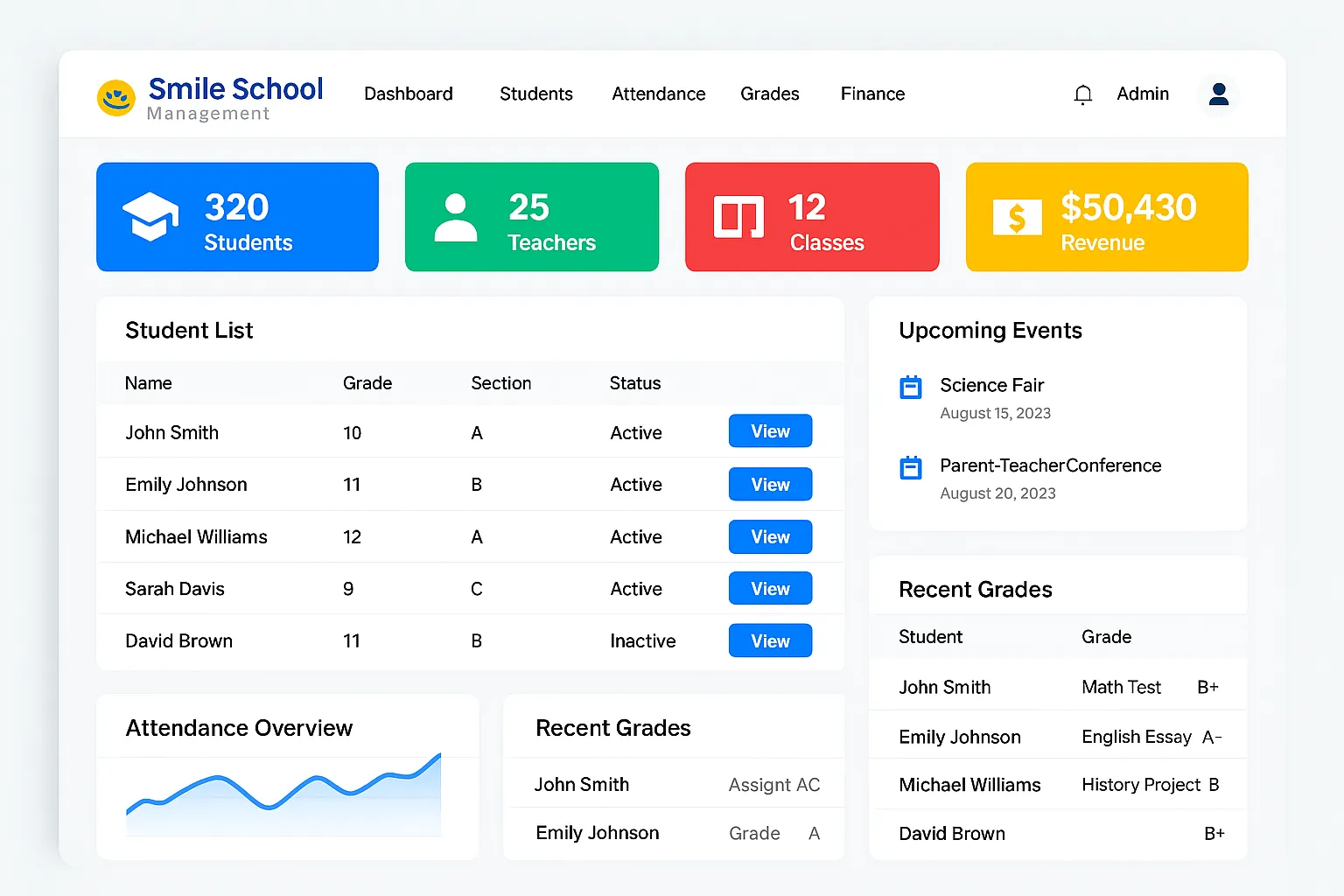Screen dimensions: 1344x896
Task: Navigate to the Finance section
Action: [x=872, y=94]
